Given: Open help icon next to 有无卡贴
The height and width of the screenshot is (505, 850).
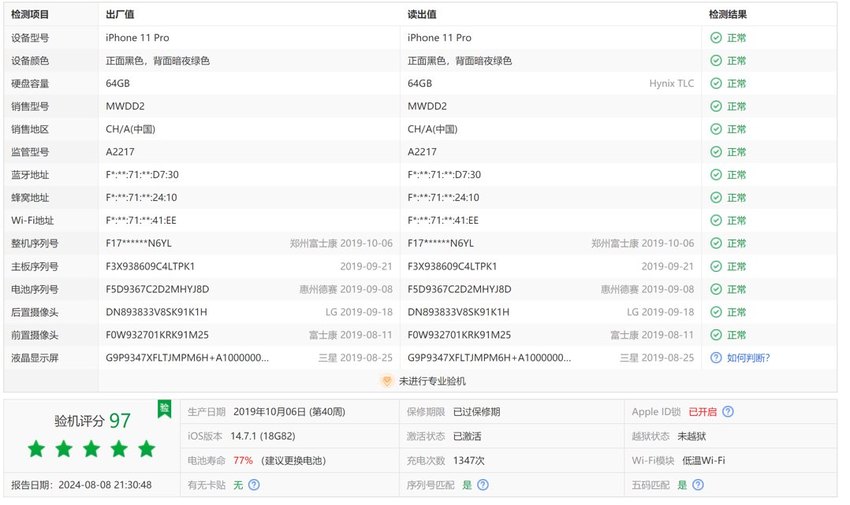Looking at the screenshot, I should pyautogui.click(x=254, y=485).
